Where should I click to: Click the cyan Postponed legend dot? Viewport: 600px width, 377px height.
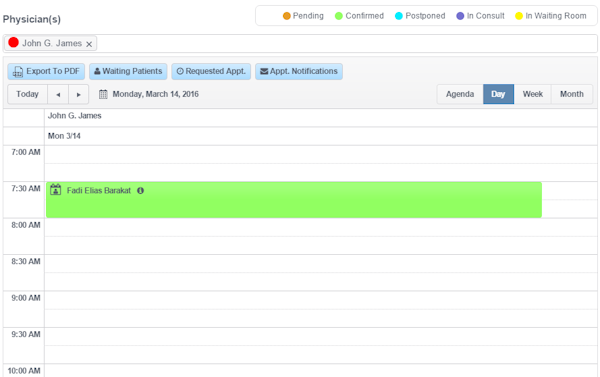click(399, 16)
